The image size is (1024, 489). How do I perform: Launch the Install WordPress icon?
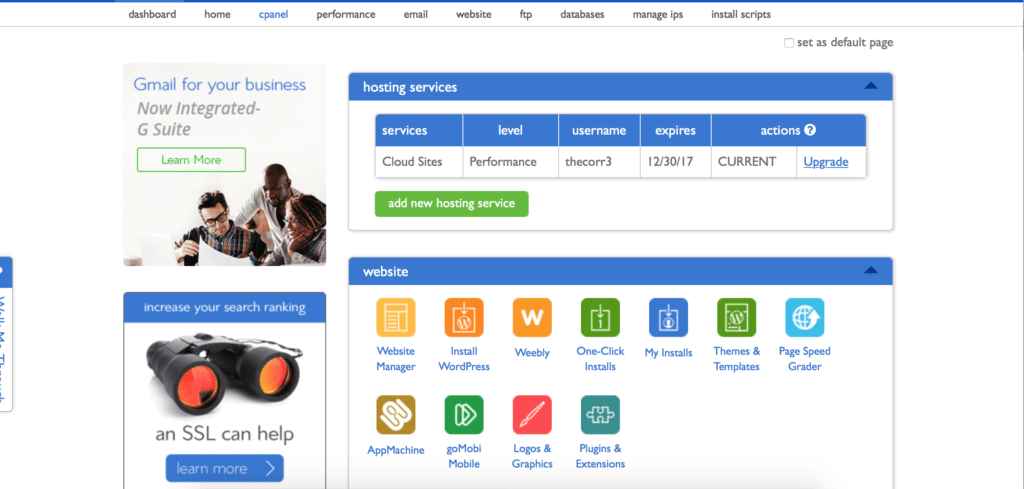click(x=464, y=317)
